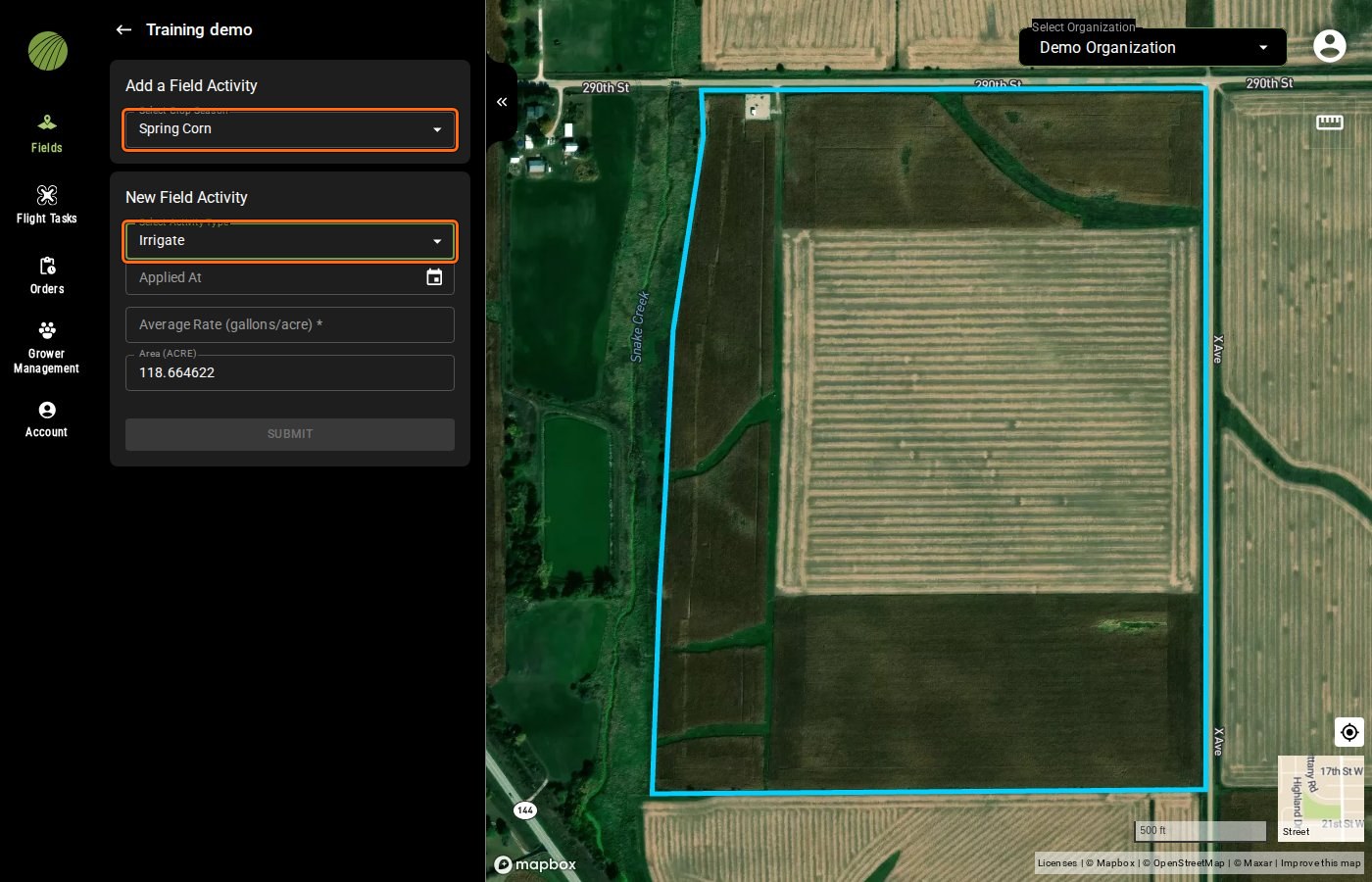Click the New Field Activity heading

coord(186,198)
